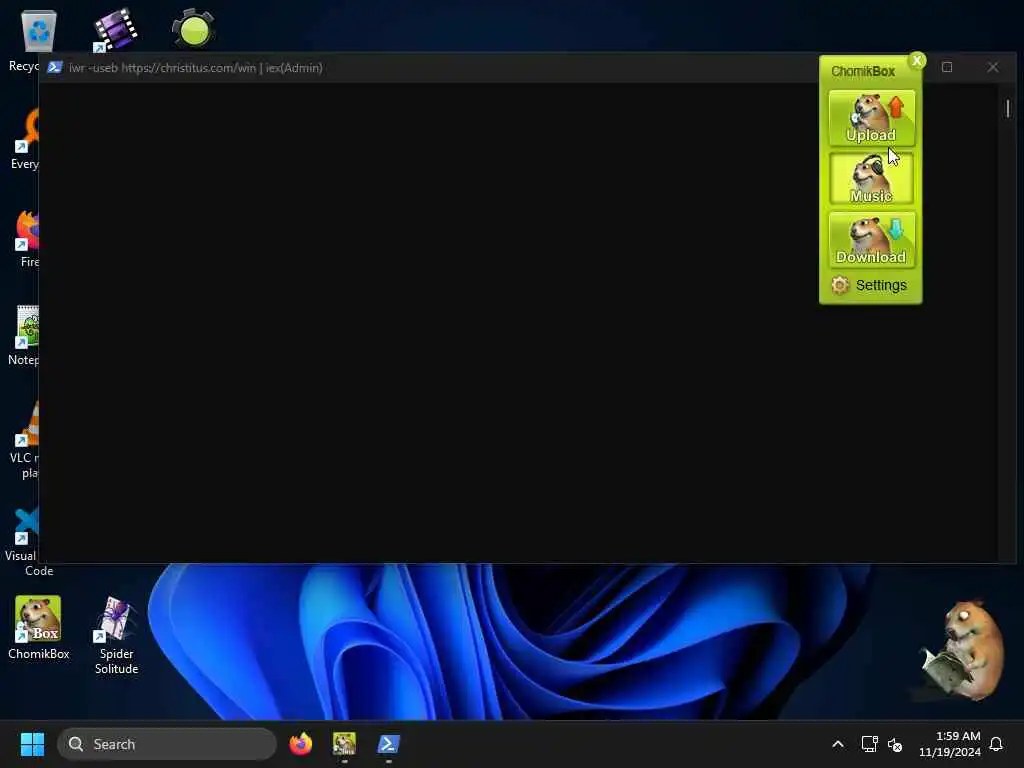This screenshot has height=768, width=1024.
Task: Close the ChomikBox widget with green X
Action: pos(917,61)
